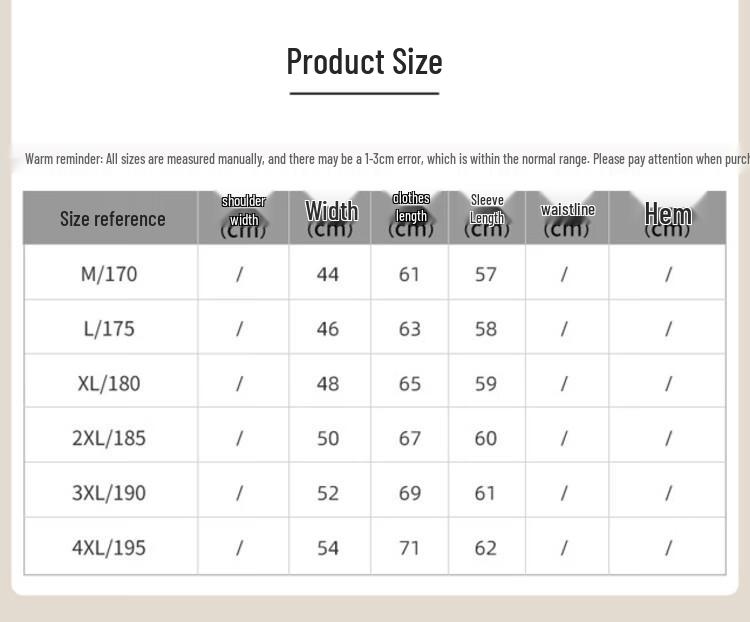Select the waistline column header

point(567,219)
